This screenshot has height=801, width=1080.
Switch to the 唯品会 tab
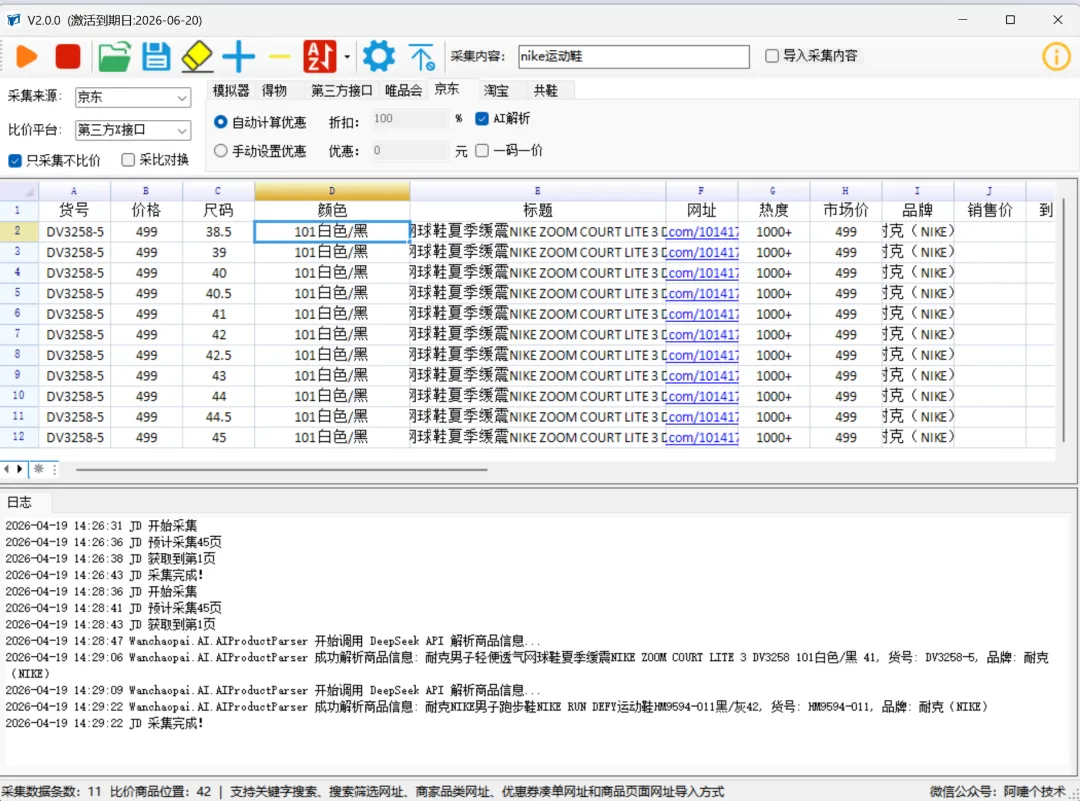pyautogui.click(x=404, y=90)
